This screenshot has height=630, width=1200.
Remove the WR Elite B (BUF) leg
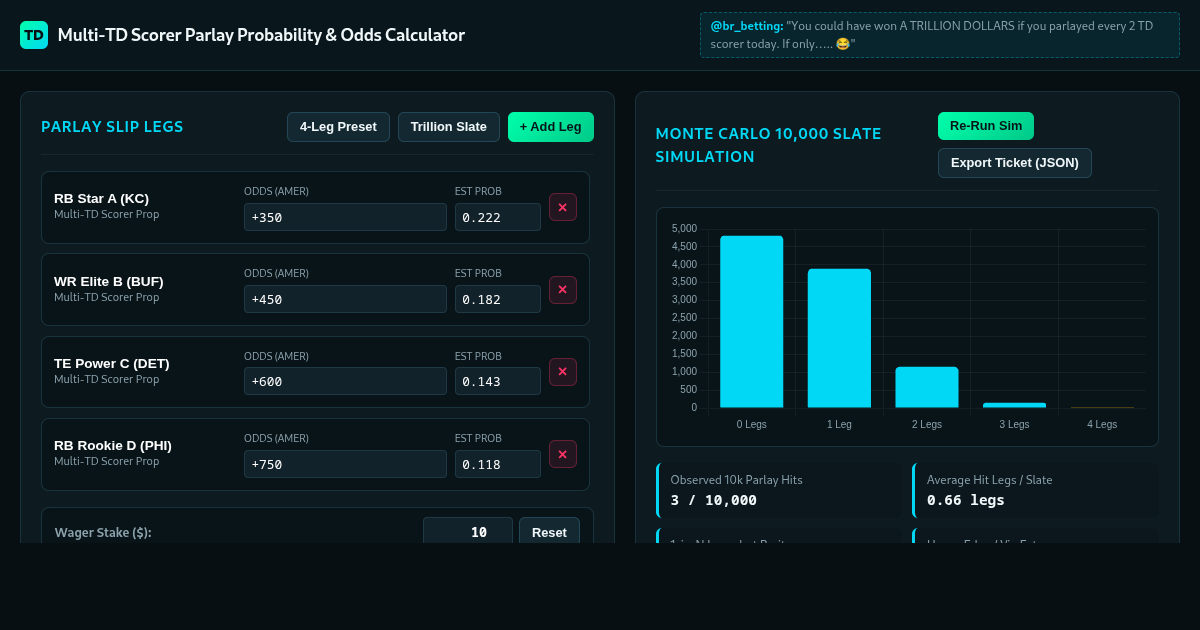563,290
